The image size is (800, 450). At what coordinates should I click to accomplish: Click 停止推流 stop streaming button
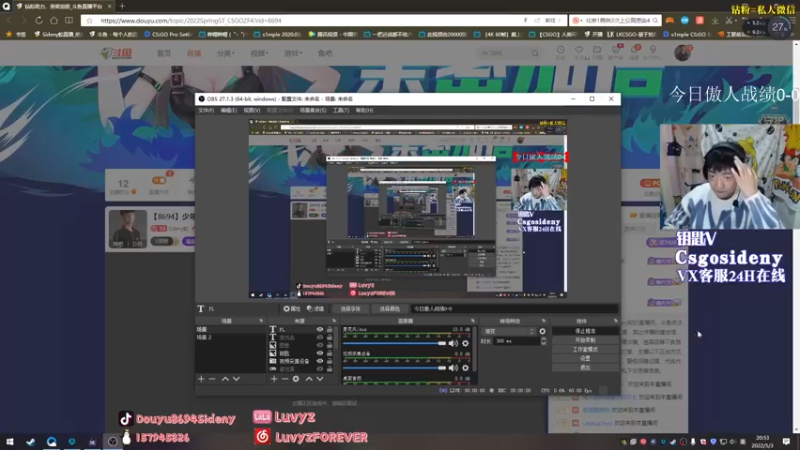point(585,331)
